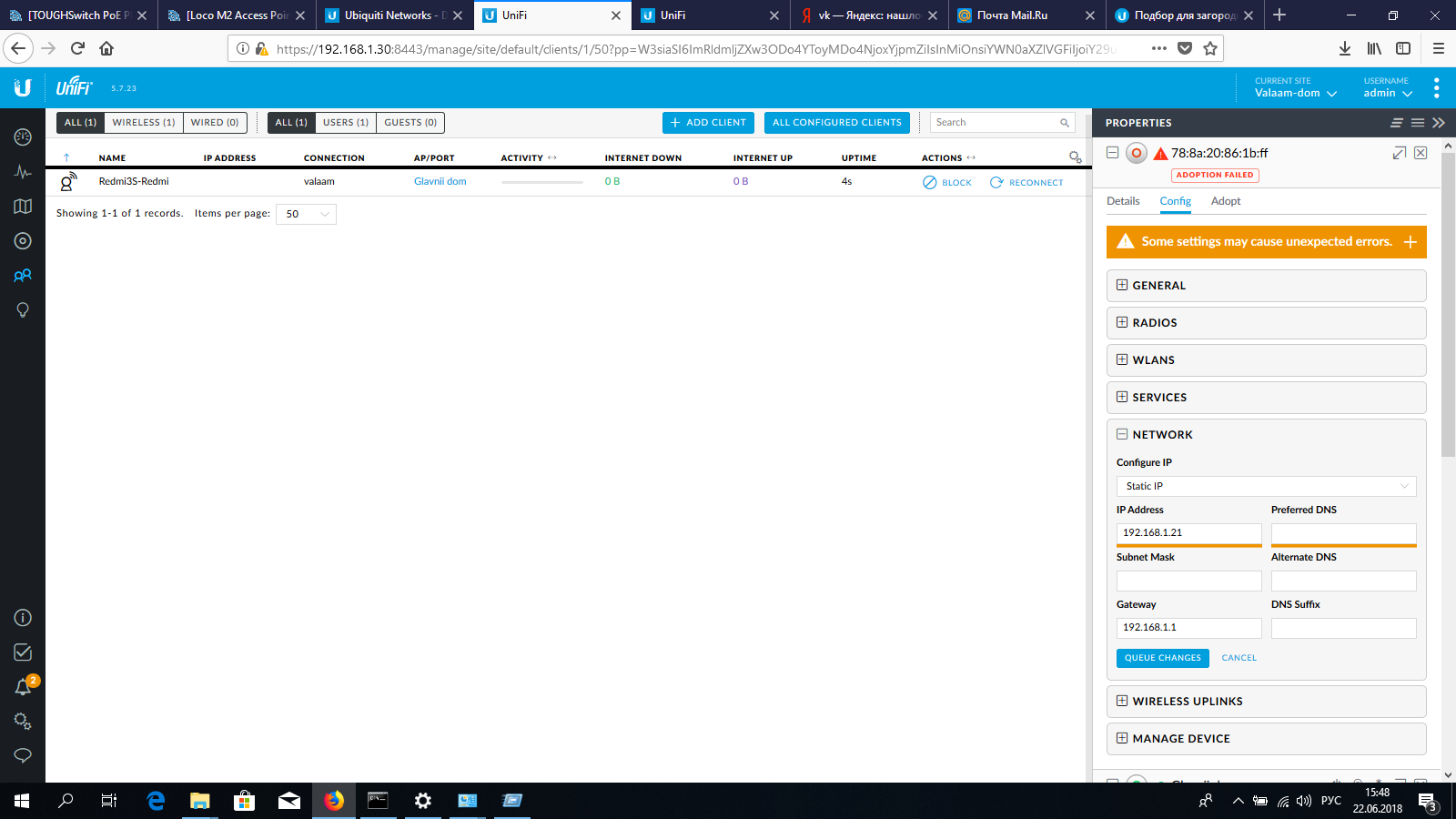Open the Map icon in sidebar
1456x819 pixels.
point(23,207)
